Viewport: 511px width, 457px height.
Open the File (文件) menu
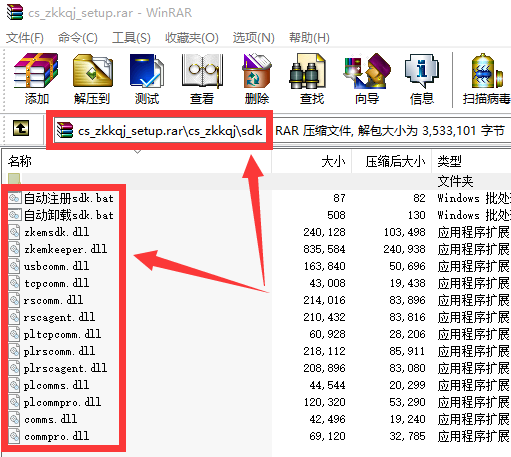pos(25,38)
